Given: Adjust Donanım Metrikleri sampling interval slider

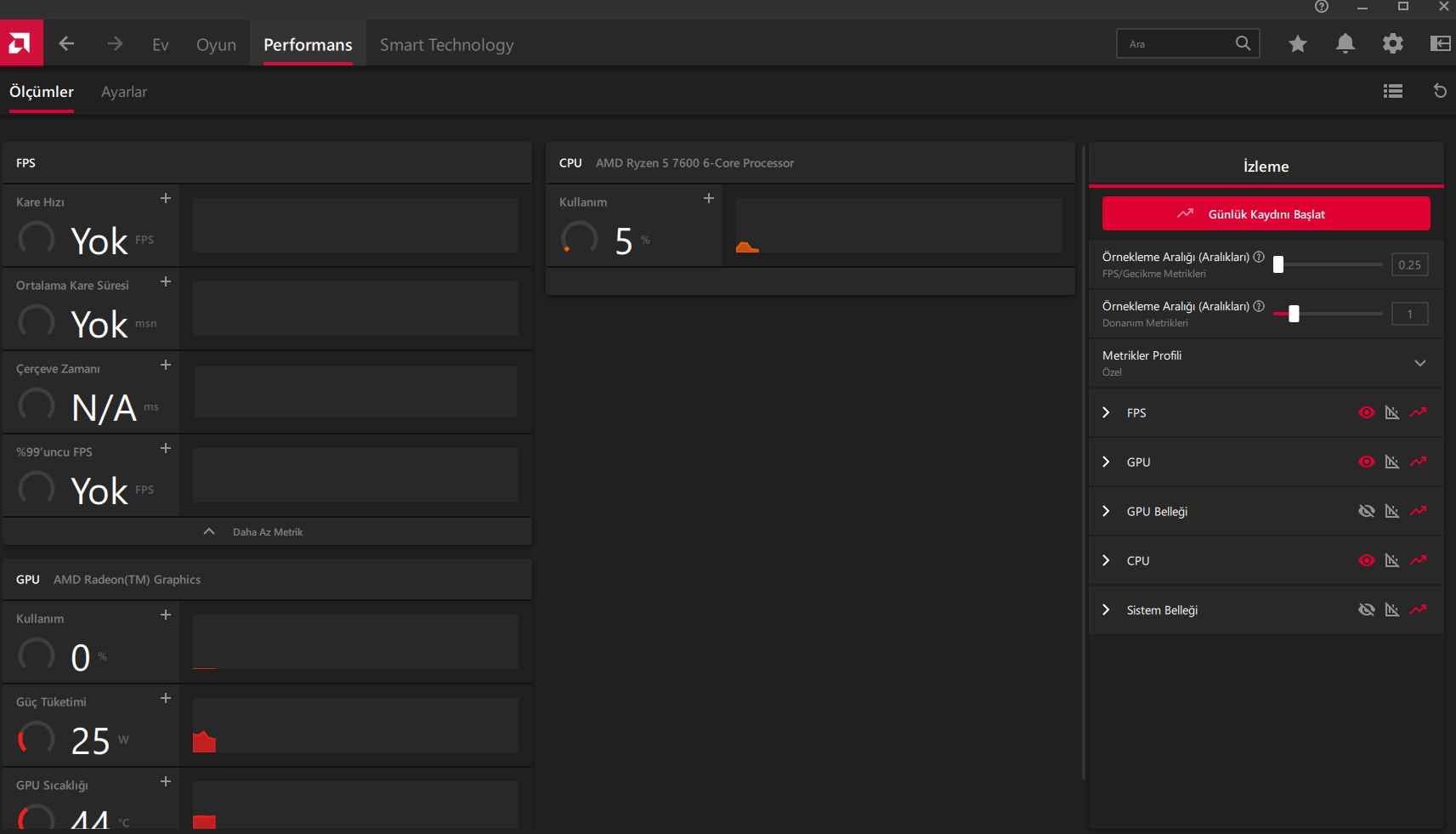Looking at the screenshot, I should [x=1328, y=314].
